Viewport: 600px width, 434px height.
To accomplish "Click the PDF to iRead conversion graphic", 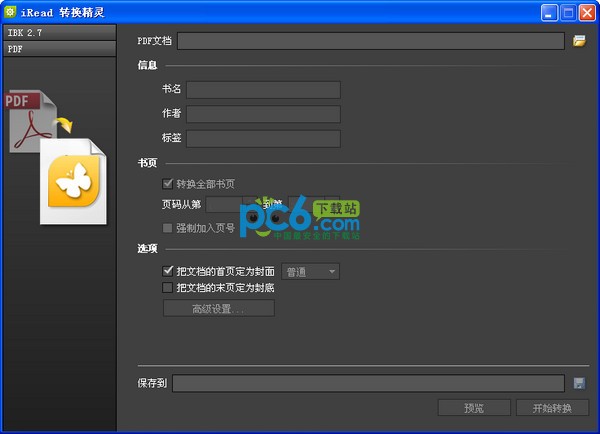I will [56, 157].
